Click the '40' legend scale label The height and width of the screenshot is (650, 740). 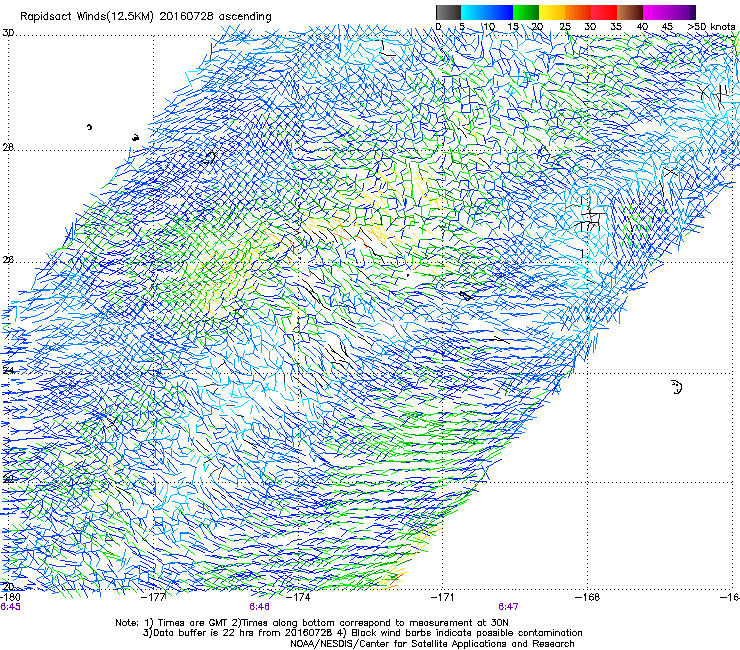(x=642, y=27)
